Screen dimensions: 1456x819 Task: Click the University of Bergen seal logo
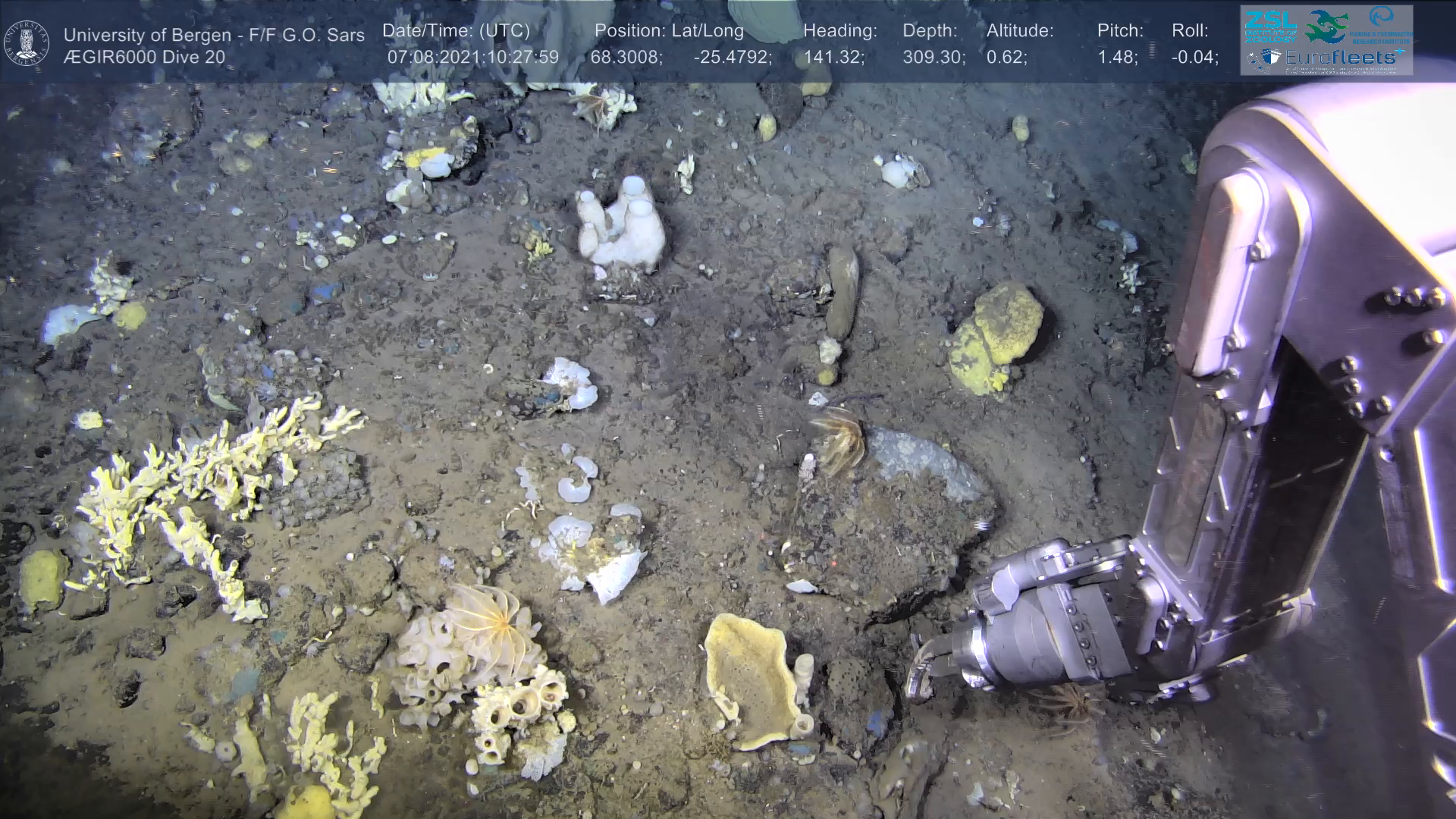[27, 42]
